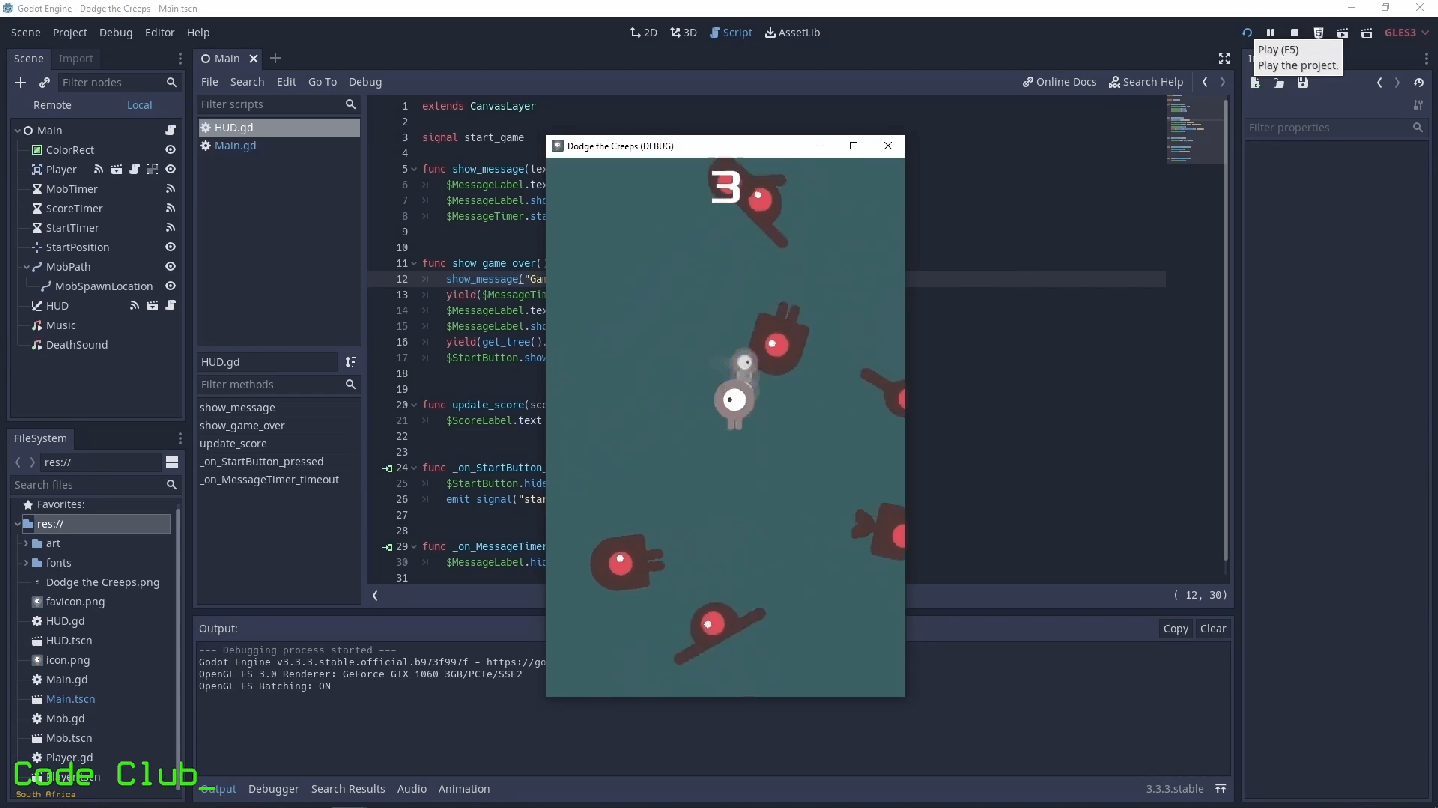Stop the running game
The height and width of the screenshot is (808, 1438).
point(1294,33)
